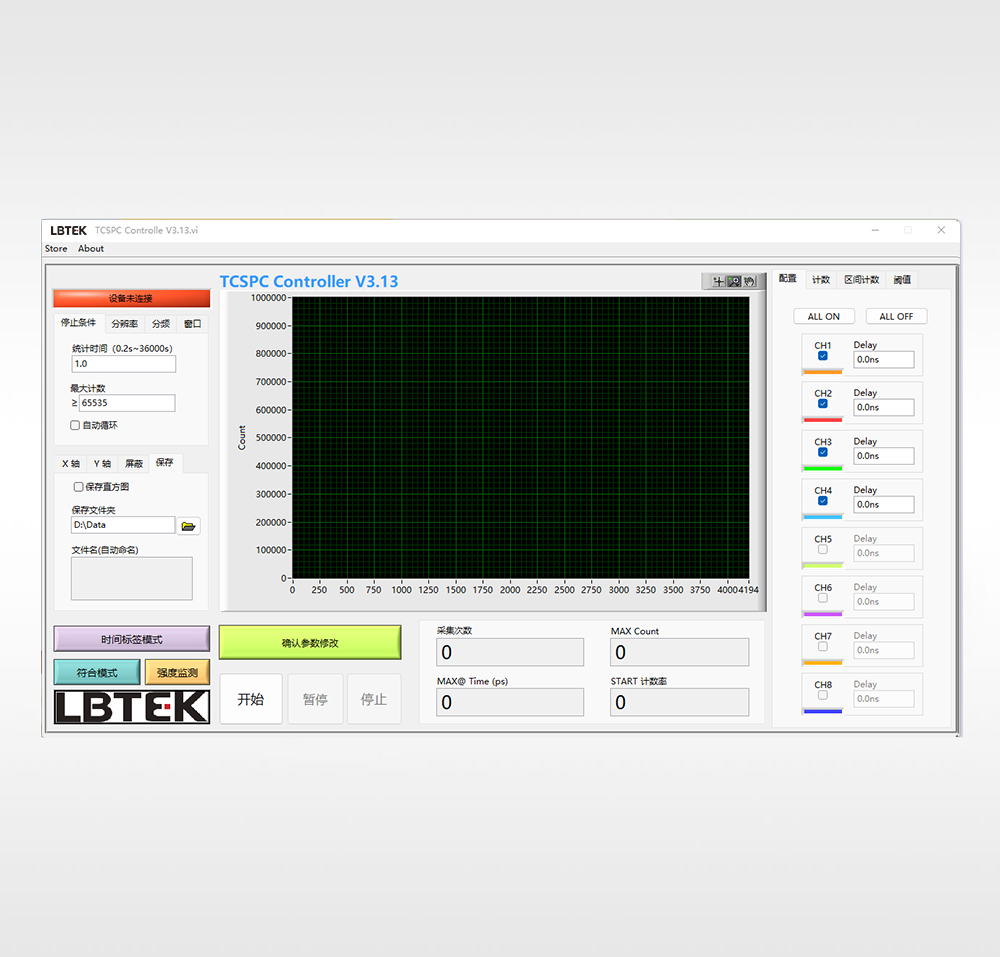Choose the hand pan graph tool

click(x=749, y=282)
